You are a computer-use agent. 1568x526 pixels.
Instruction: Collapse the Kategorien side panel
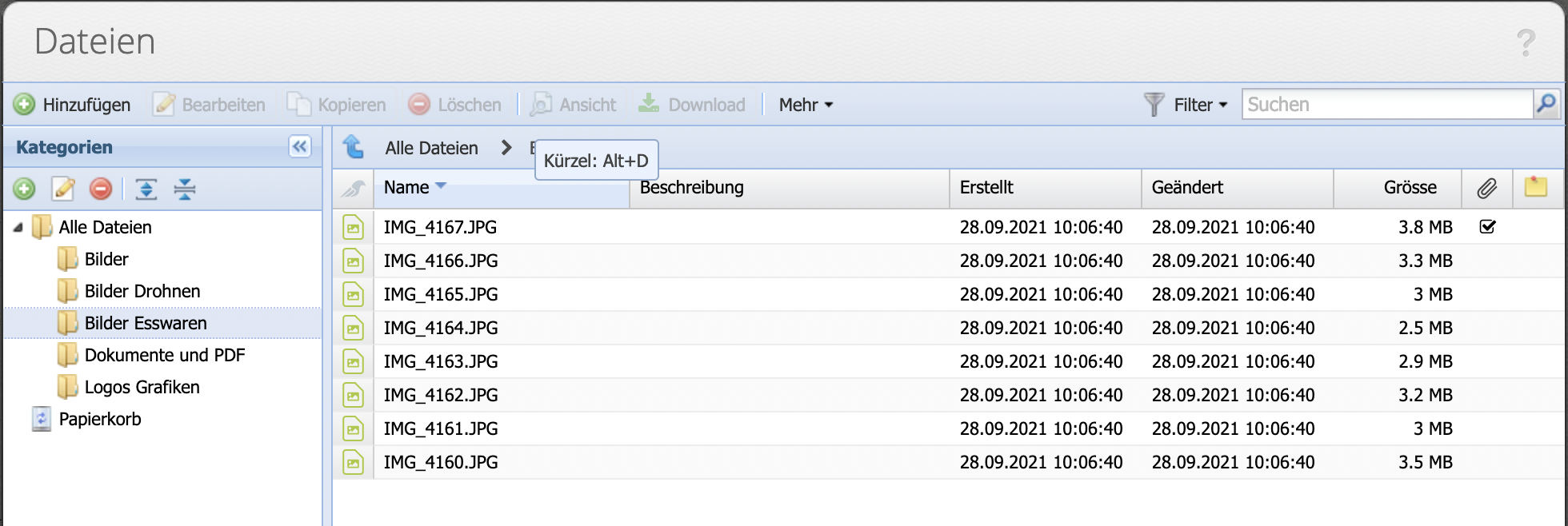299,146
